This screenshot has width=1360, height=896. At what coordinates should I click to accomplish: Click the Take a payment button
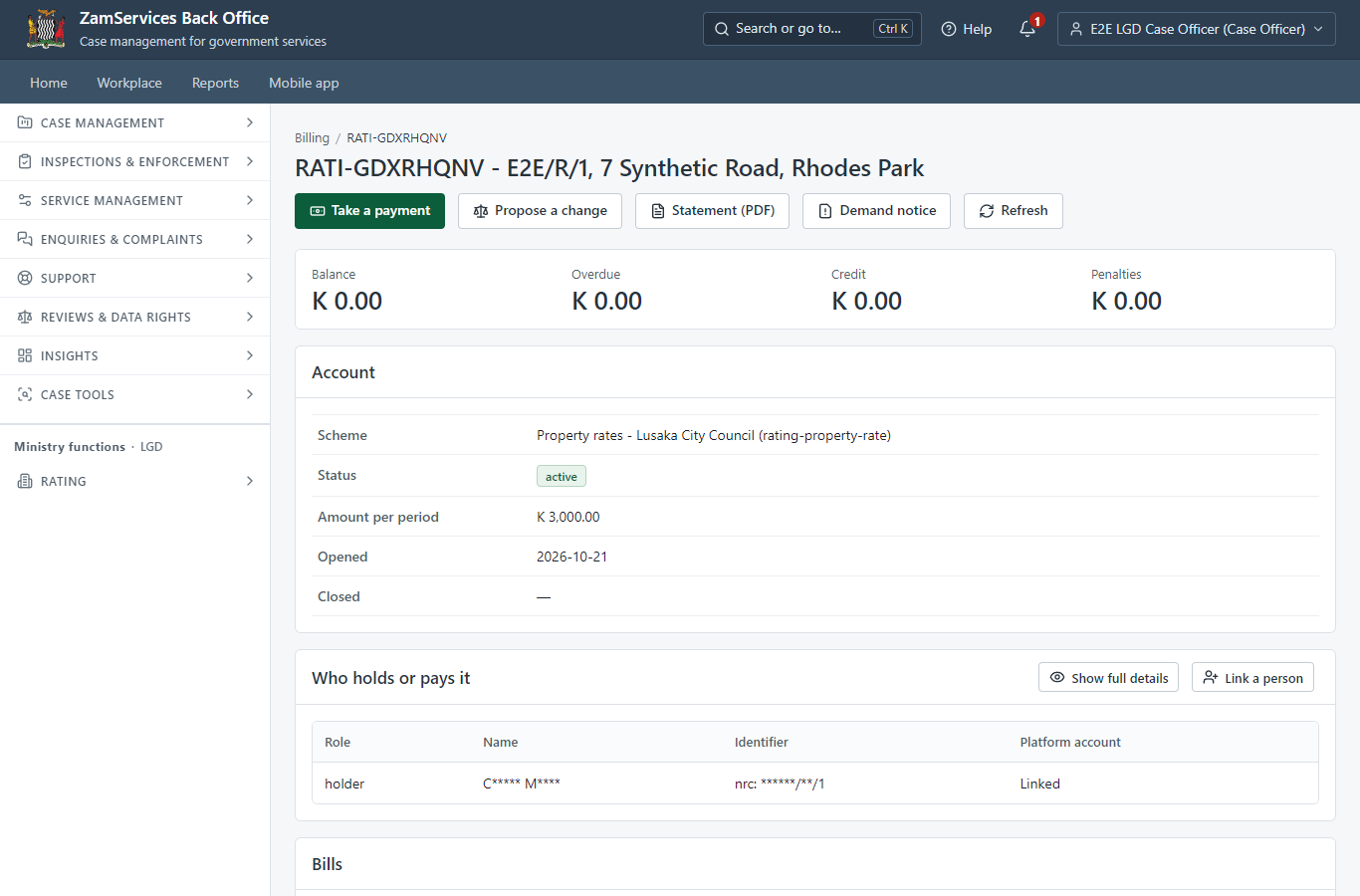[369, 211]
